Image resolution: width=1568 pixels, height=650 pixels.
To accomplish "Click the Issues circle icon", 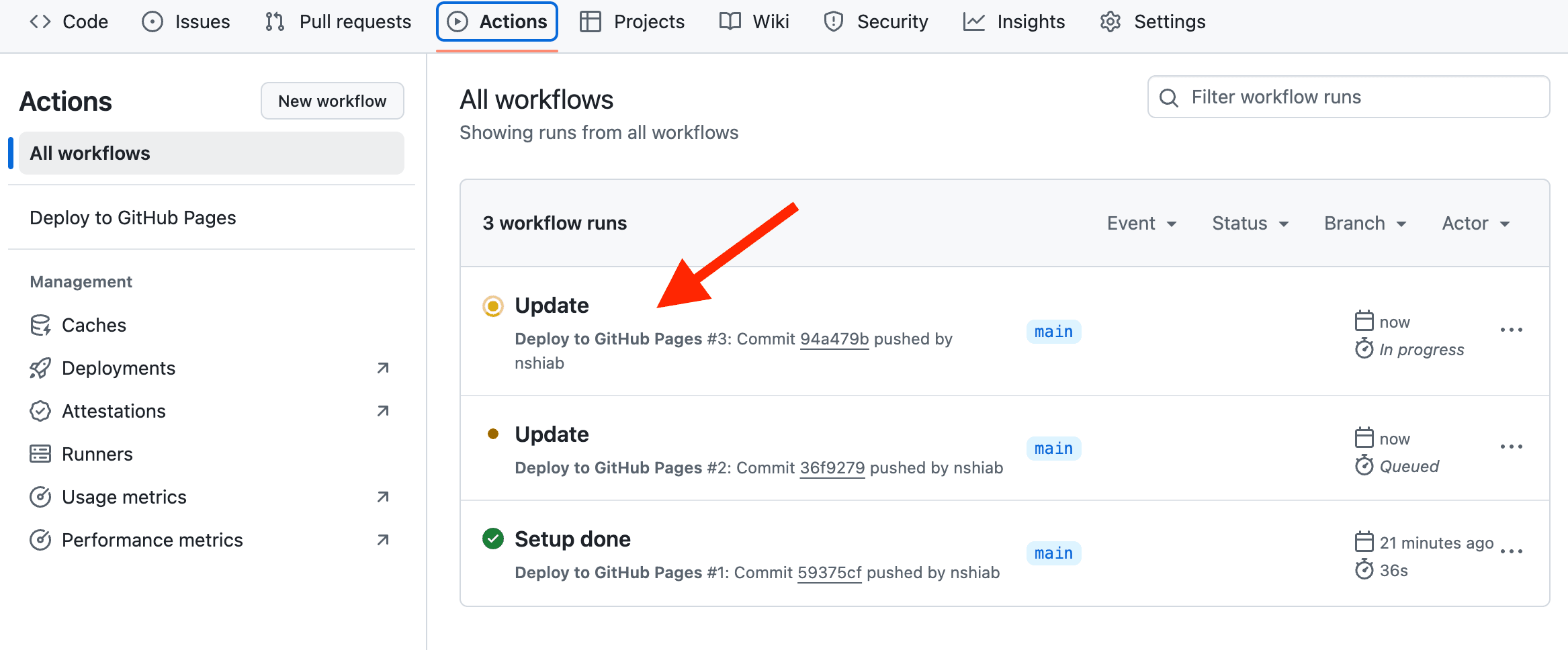I will point(153,21).
